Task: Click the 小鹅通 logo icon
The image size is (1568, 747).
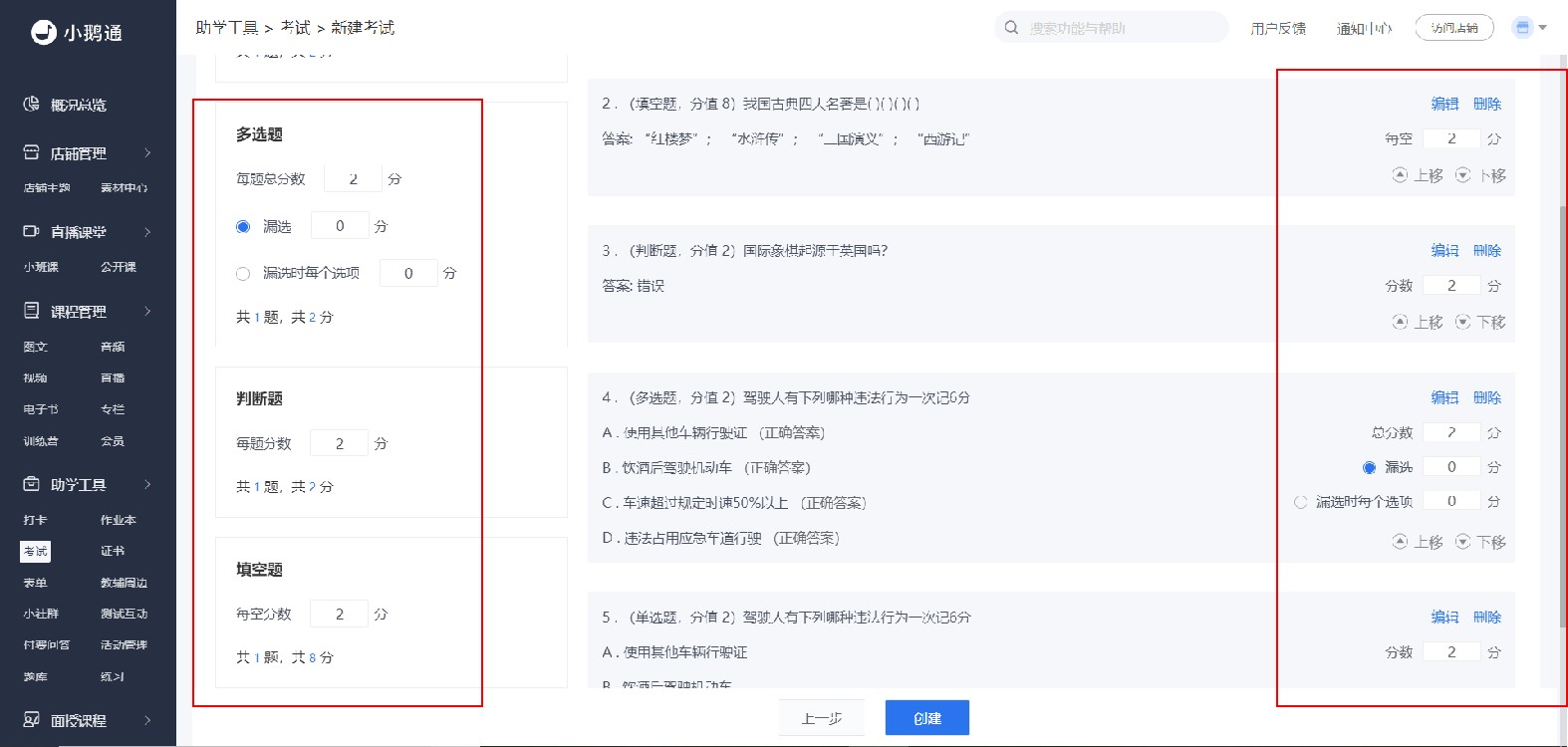Action: pos(44,32)
